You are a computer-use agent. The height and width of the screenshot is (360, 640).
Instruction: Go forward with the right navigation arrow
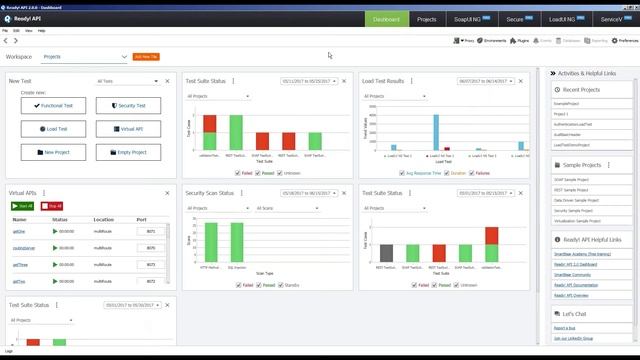pos(16,40)
